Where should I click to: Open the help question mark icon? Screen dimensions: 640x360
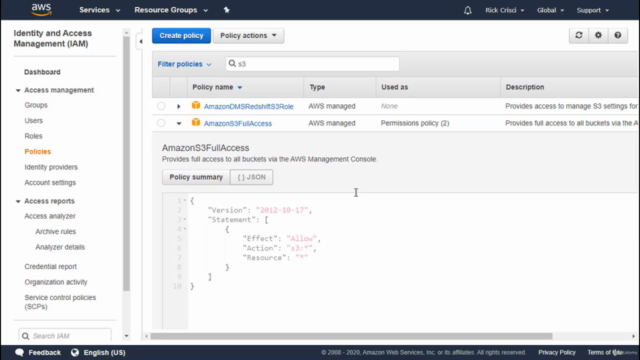(x=618, y=36)
